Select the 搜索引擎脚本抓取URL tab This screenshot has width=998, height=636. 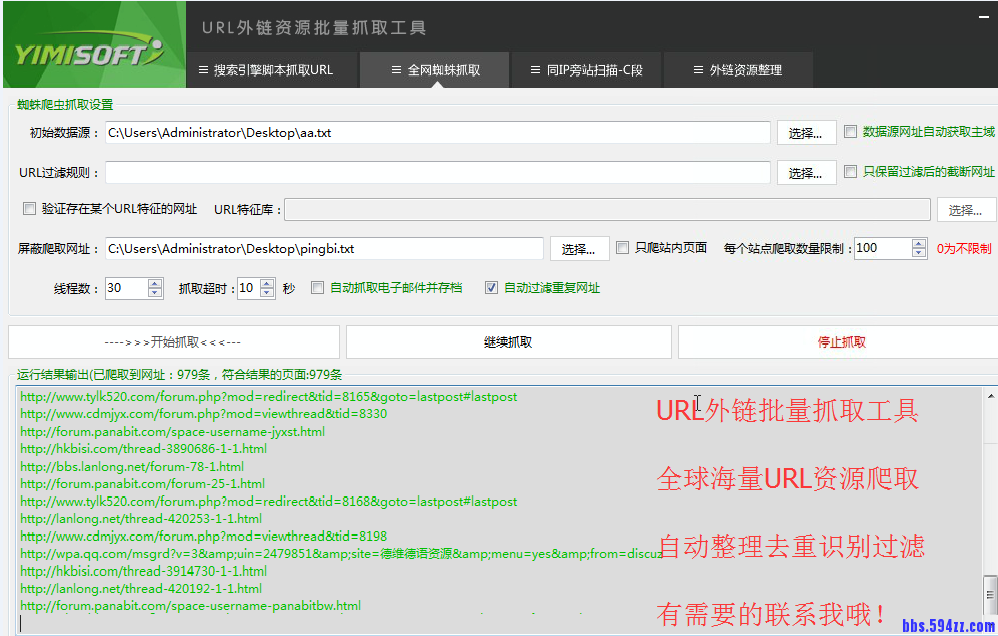[272, 70]
